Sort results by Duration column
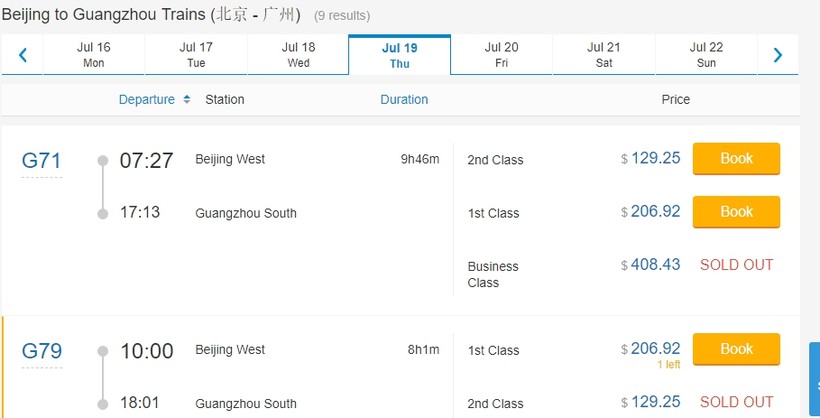The height and width of the screenshot is (418, 820). (x=404, y=99)
